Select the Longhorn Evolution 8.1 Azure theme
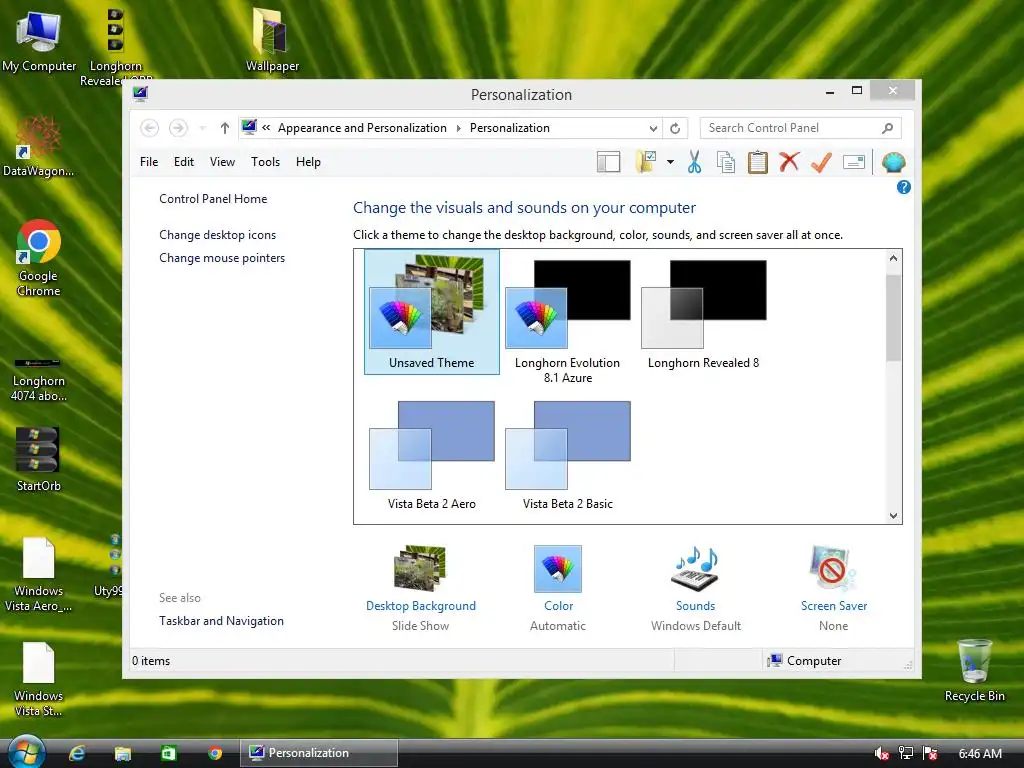This screenshot has width=1024, height=768. coord(568,319)
